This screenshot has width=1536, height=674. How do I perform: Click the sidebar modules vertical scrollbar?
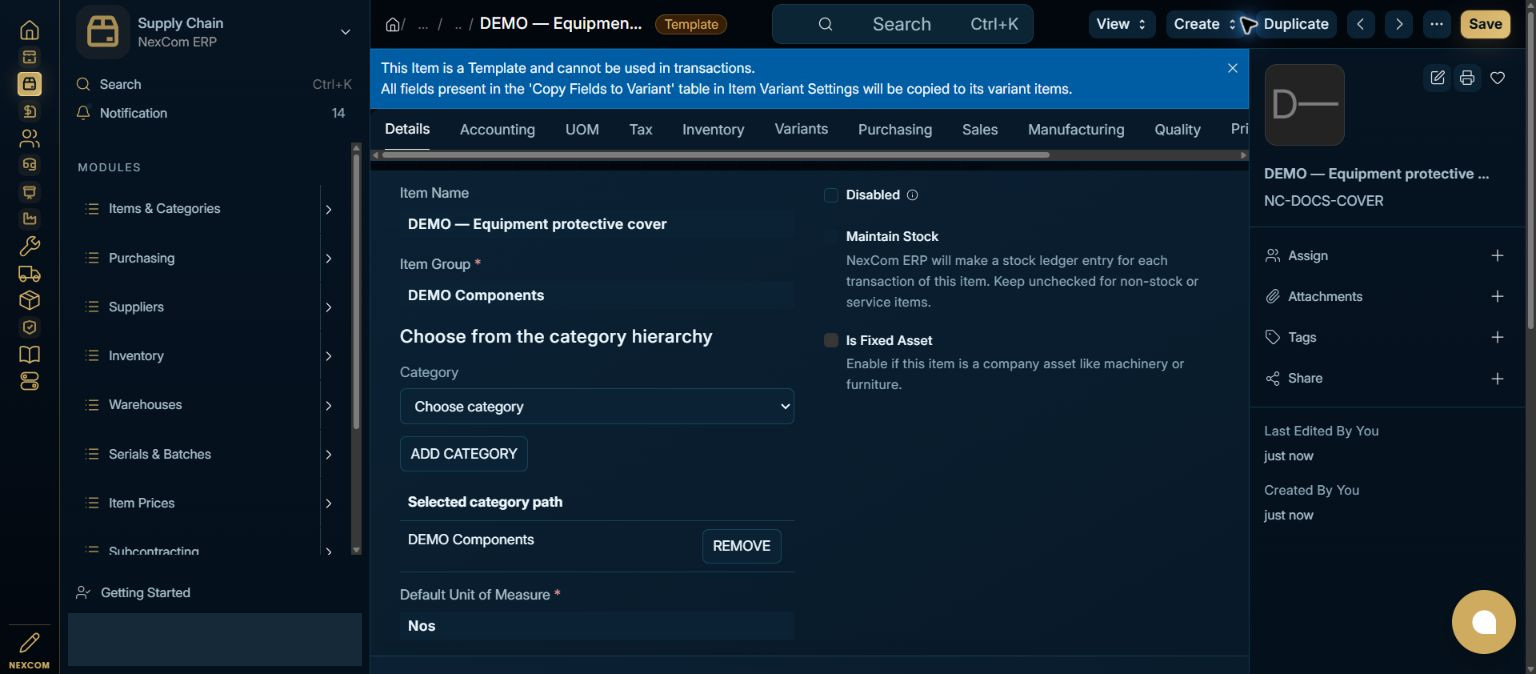(x=356, y=290)
